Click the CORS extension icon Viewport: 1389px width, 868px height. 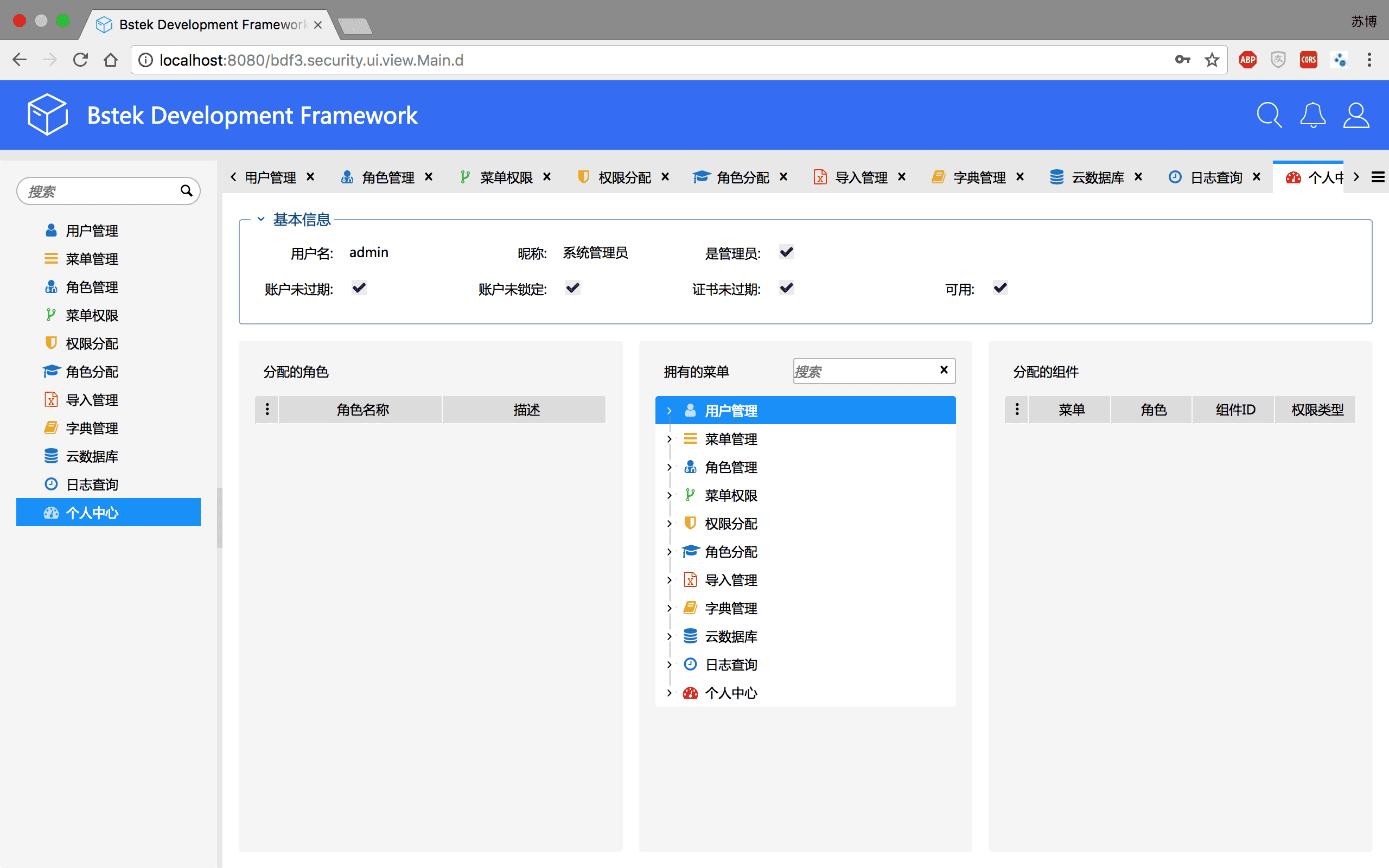pyautogui.click(x=1308, y=60)
